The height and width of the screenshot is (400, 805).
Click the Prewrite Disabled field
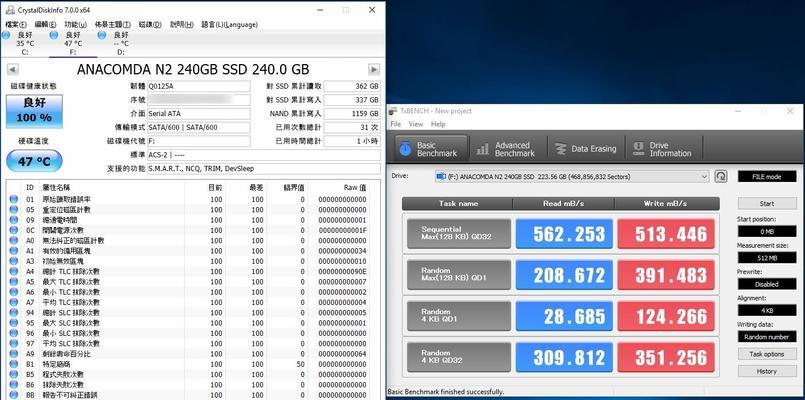click(x=767, y=283)
